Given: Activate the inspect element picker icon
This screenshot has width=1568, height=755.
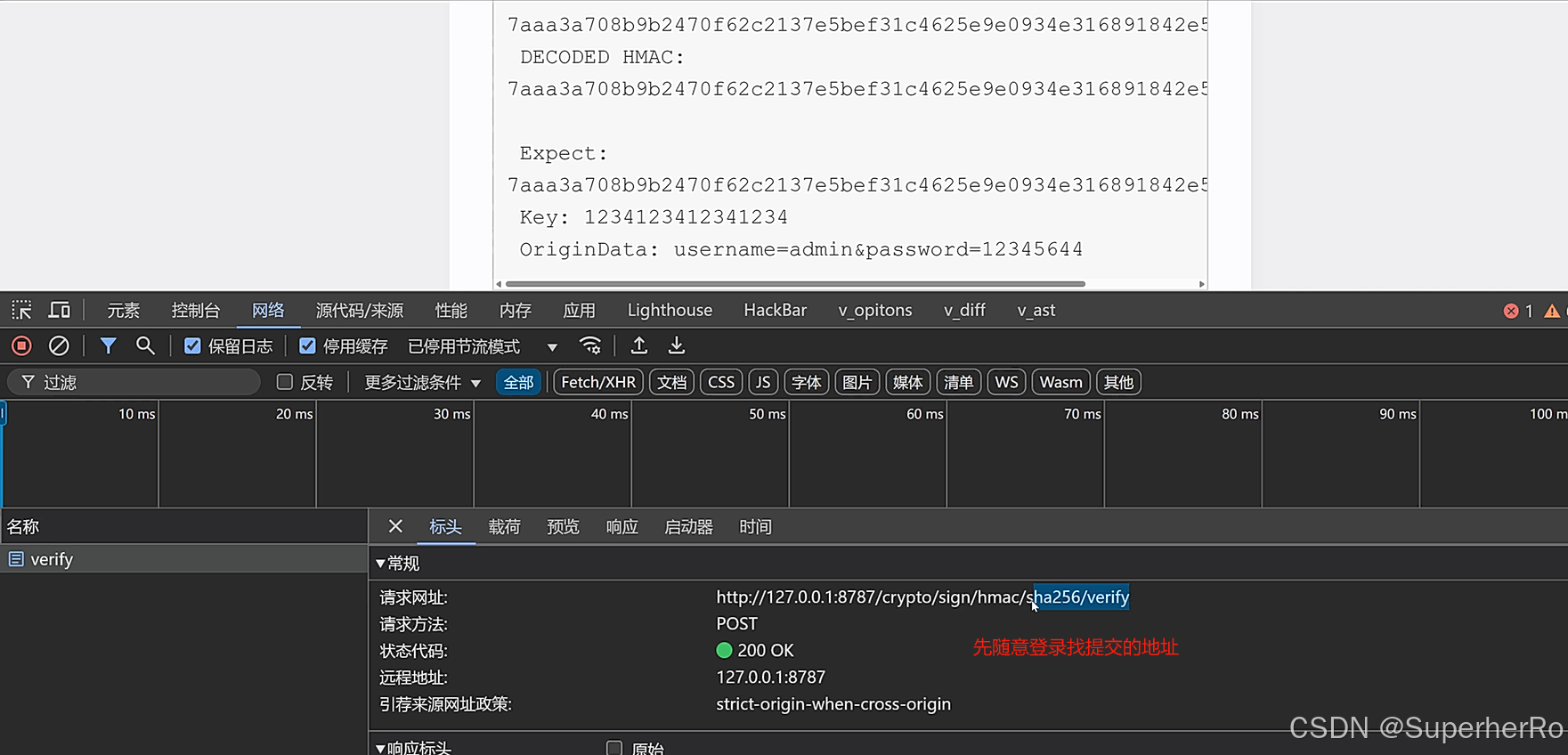Looking at the screenshot, I should pos(21,310).
